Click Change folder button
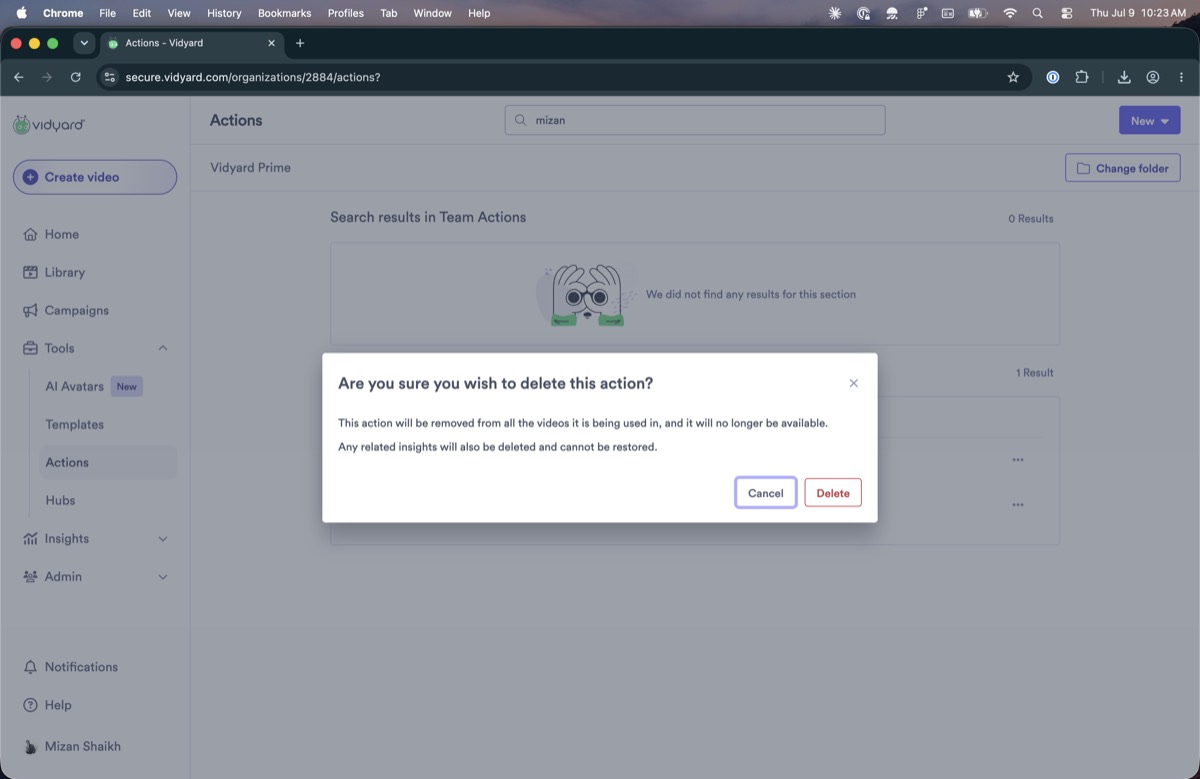This screenshot has height=779, width=1200. [1123, 168]
